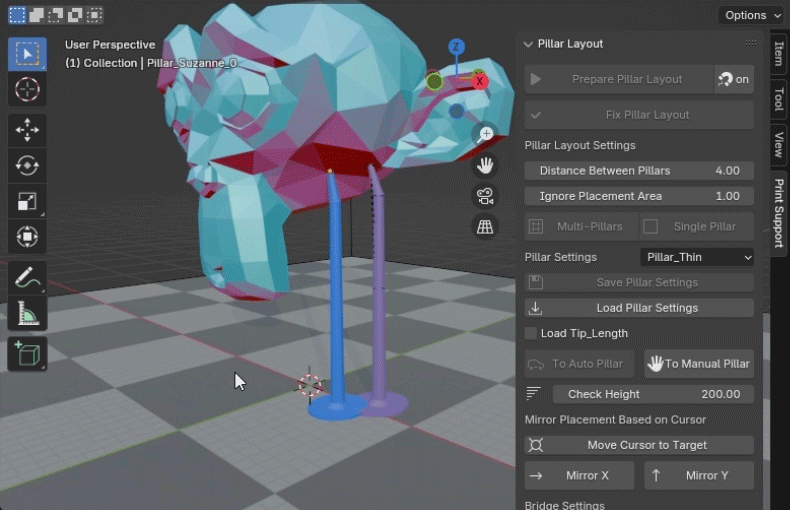Set selection mode to subtract

tap(55, 15)
